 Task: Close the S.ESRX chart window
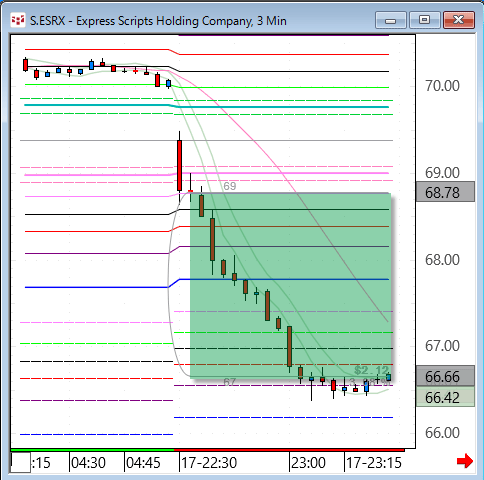[459, 20]
